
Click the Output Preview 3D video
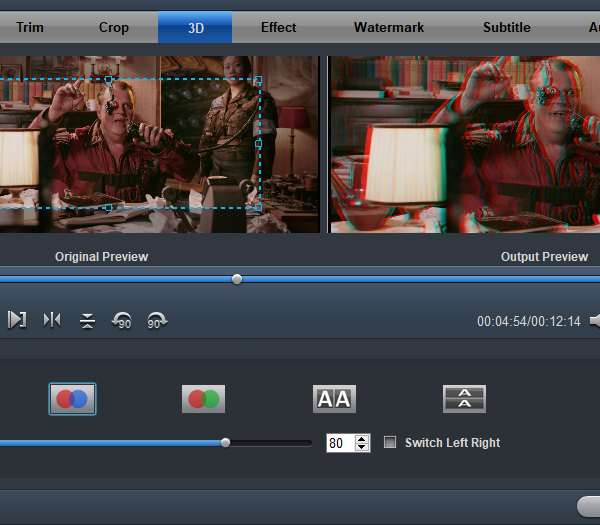click(465, 144)
